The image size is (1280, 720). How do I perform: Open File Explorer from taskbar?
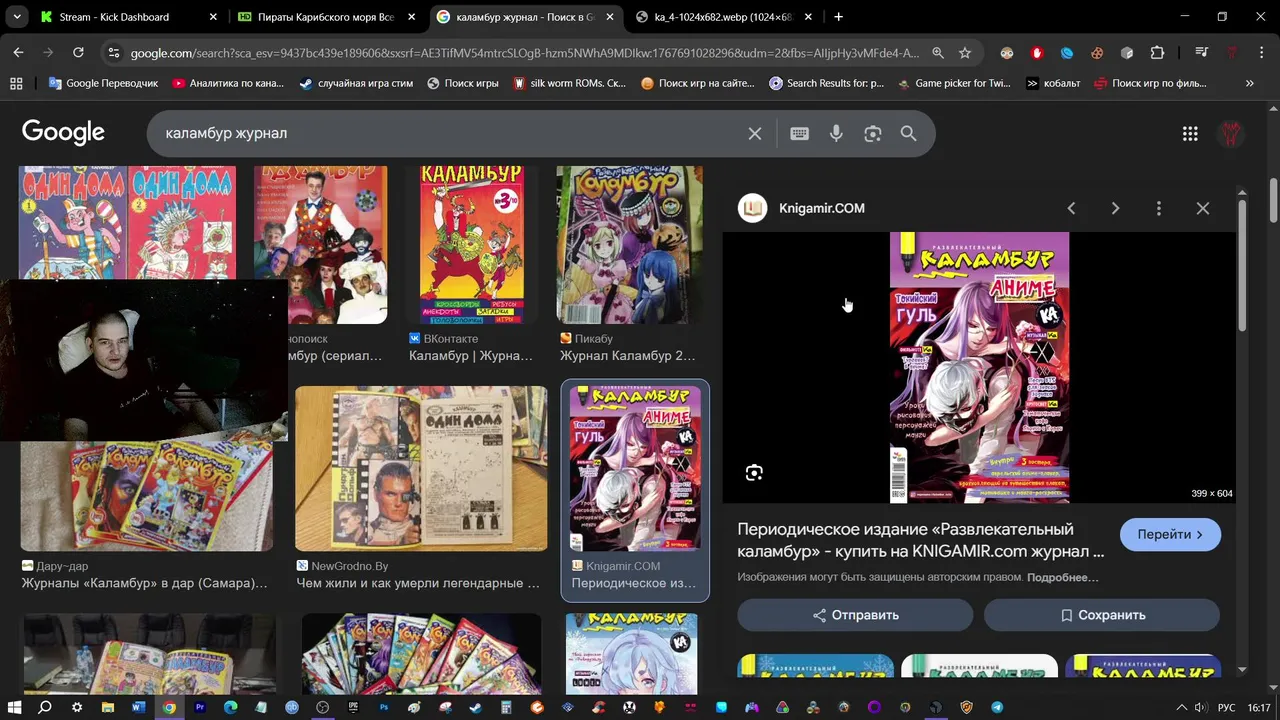click(107, 707)
